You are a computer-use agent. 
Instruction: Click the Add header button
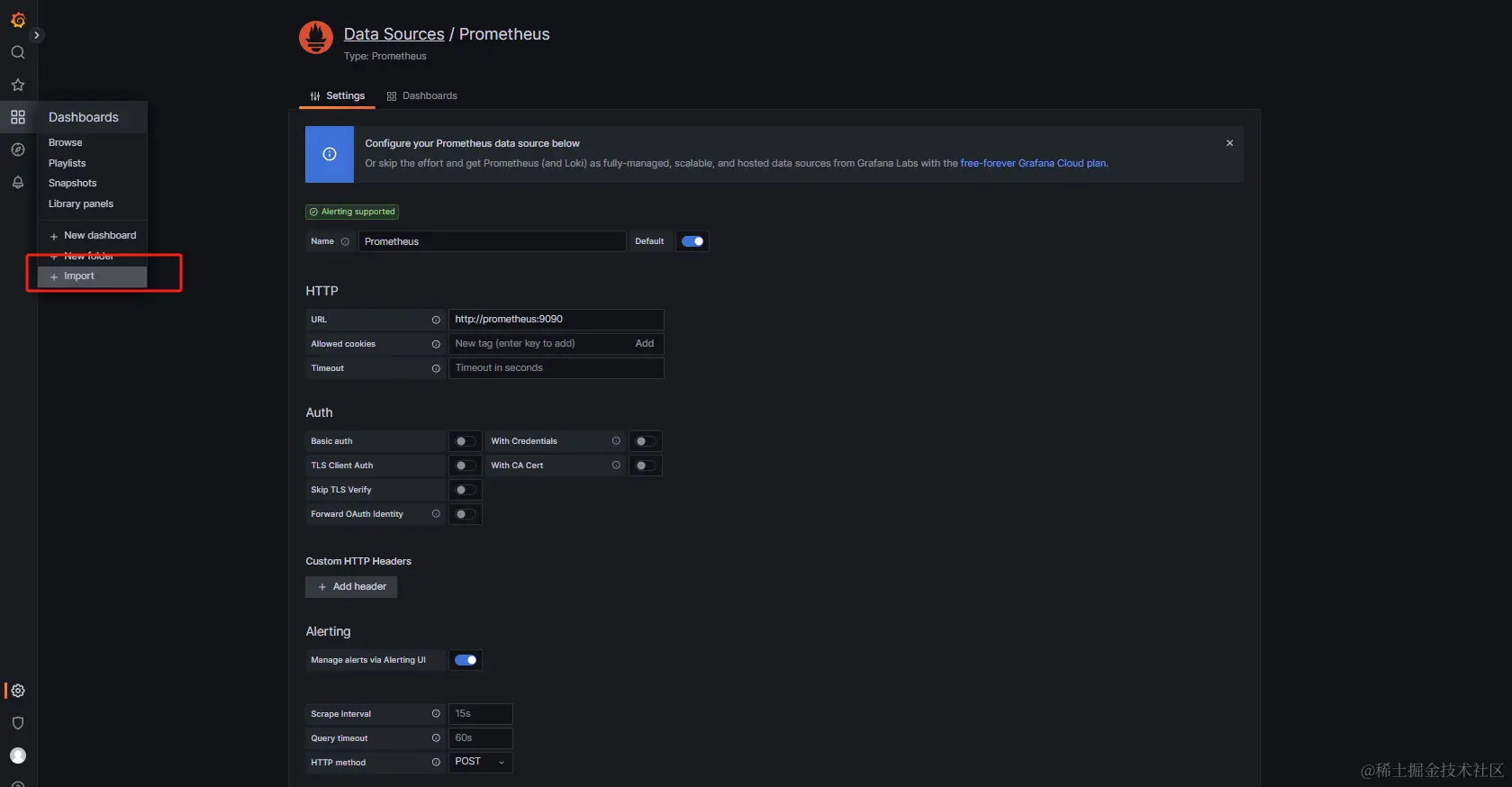tap(351, 587)
